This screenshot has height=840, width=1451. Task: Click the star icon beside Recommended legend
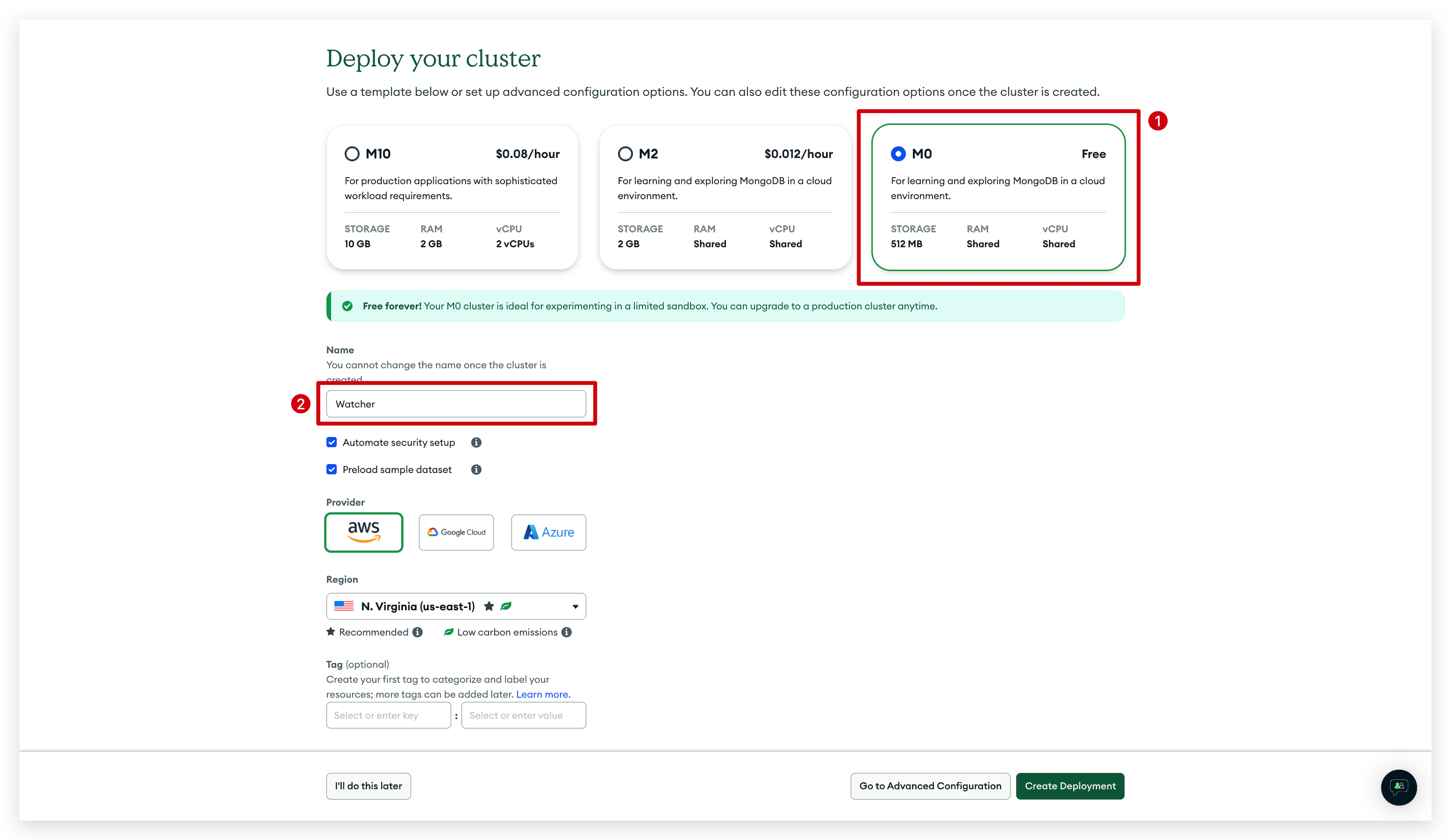[x=331, y=632]
